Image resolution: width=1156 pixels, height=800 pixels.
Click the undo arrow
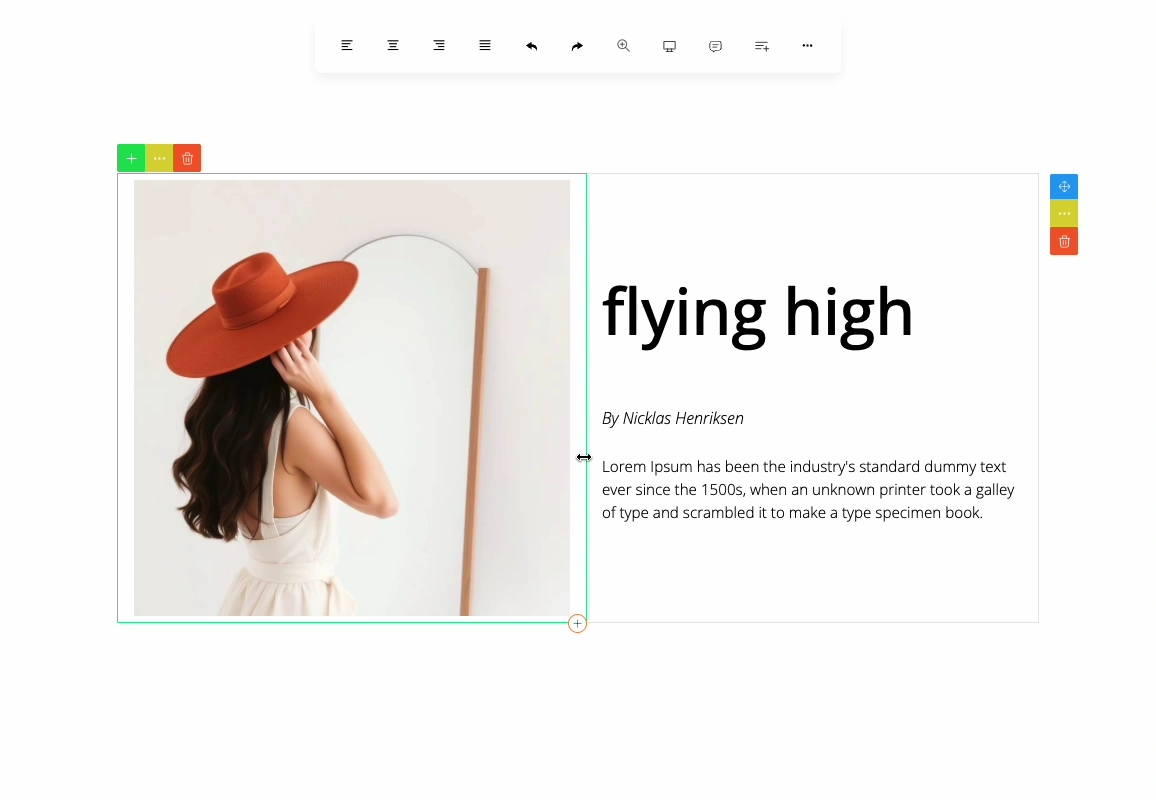[532, 46]
